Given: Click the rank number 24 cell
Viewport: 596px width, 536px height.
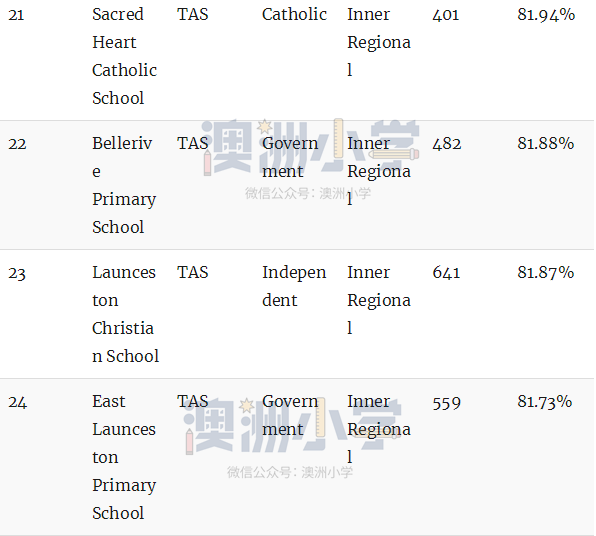Looking at the screenshot, I should coord(17,402).
